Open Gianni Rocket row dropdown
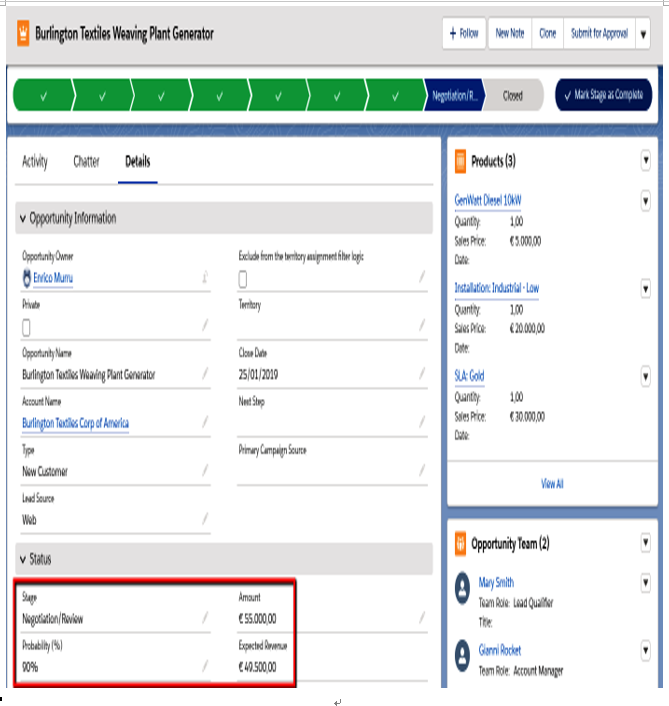 (646, 650)
